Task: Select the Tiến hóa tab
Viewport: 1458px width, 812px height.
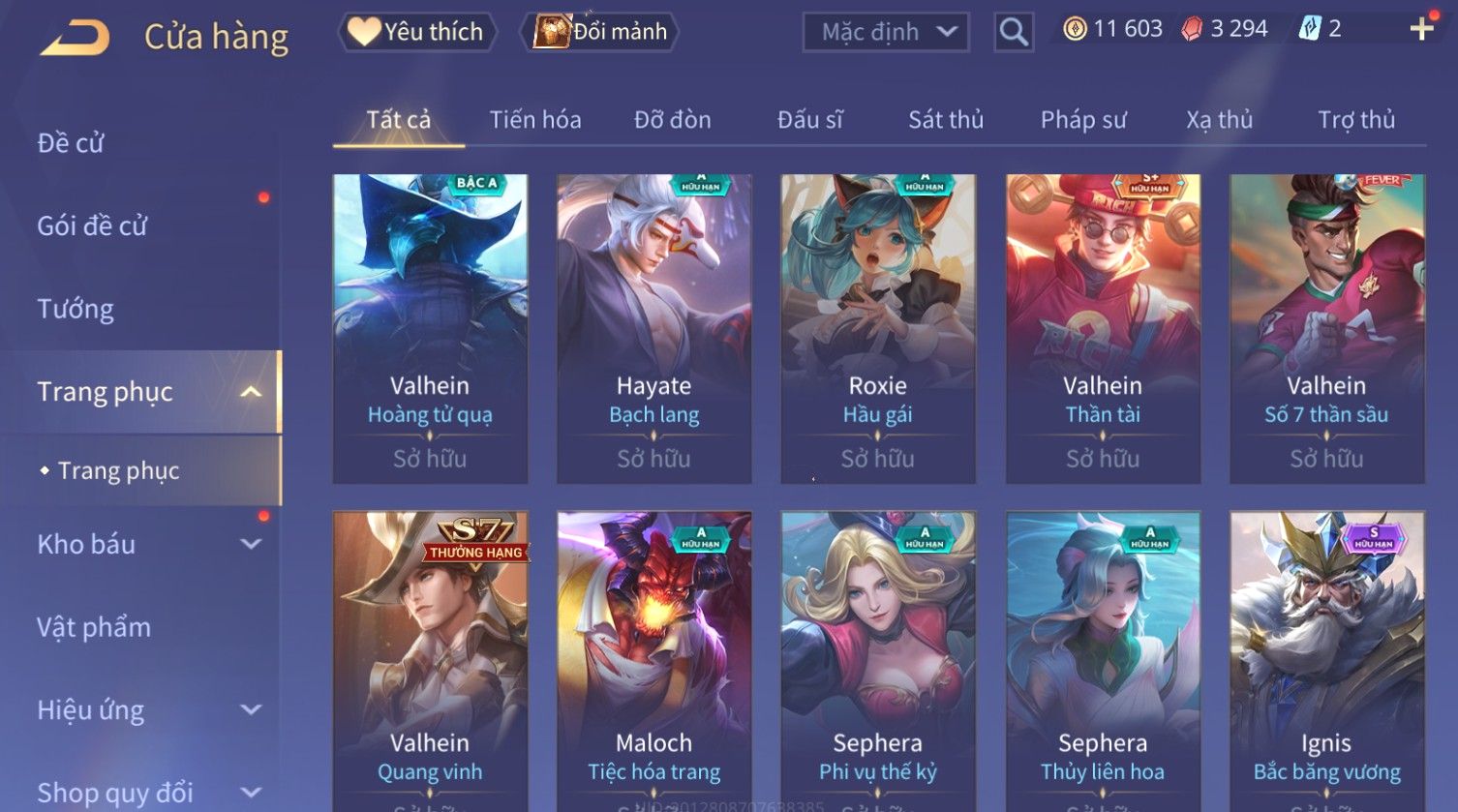Action: click(x=535, y=120)
